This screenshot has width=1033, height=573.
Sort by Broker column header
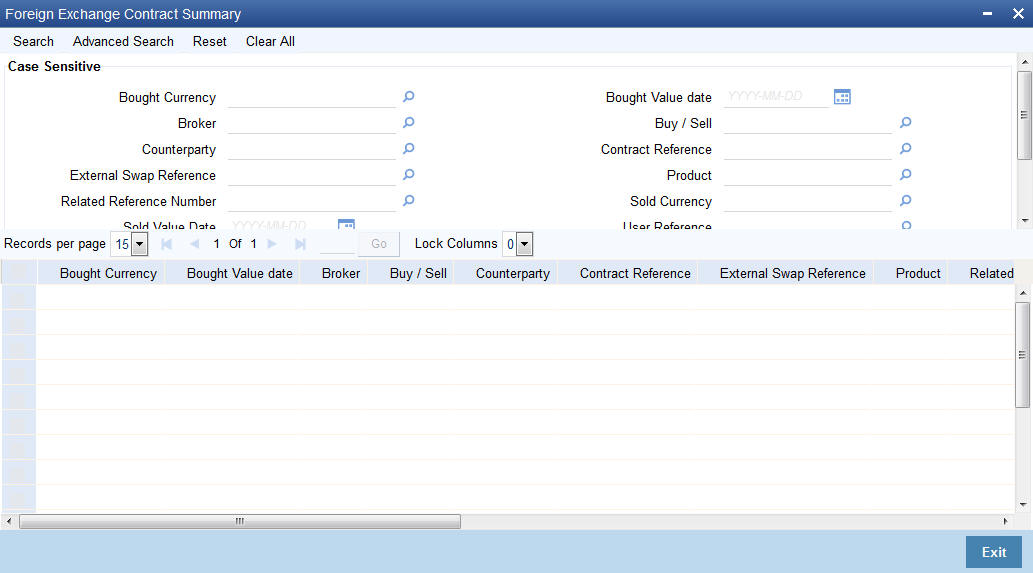pos(341,273)
